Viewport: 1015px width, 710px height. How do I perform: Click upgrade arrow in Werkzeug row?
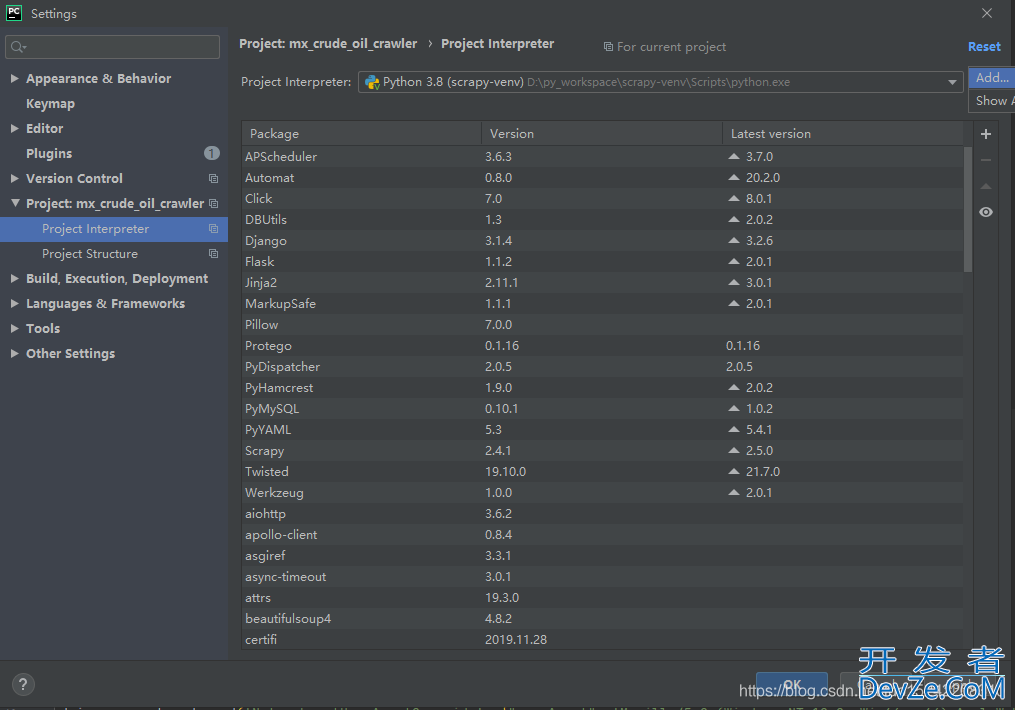(733, 493)
